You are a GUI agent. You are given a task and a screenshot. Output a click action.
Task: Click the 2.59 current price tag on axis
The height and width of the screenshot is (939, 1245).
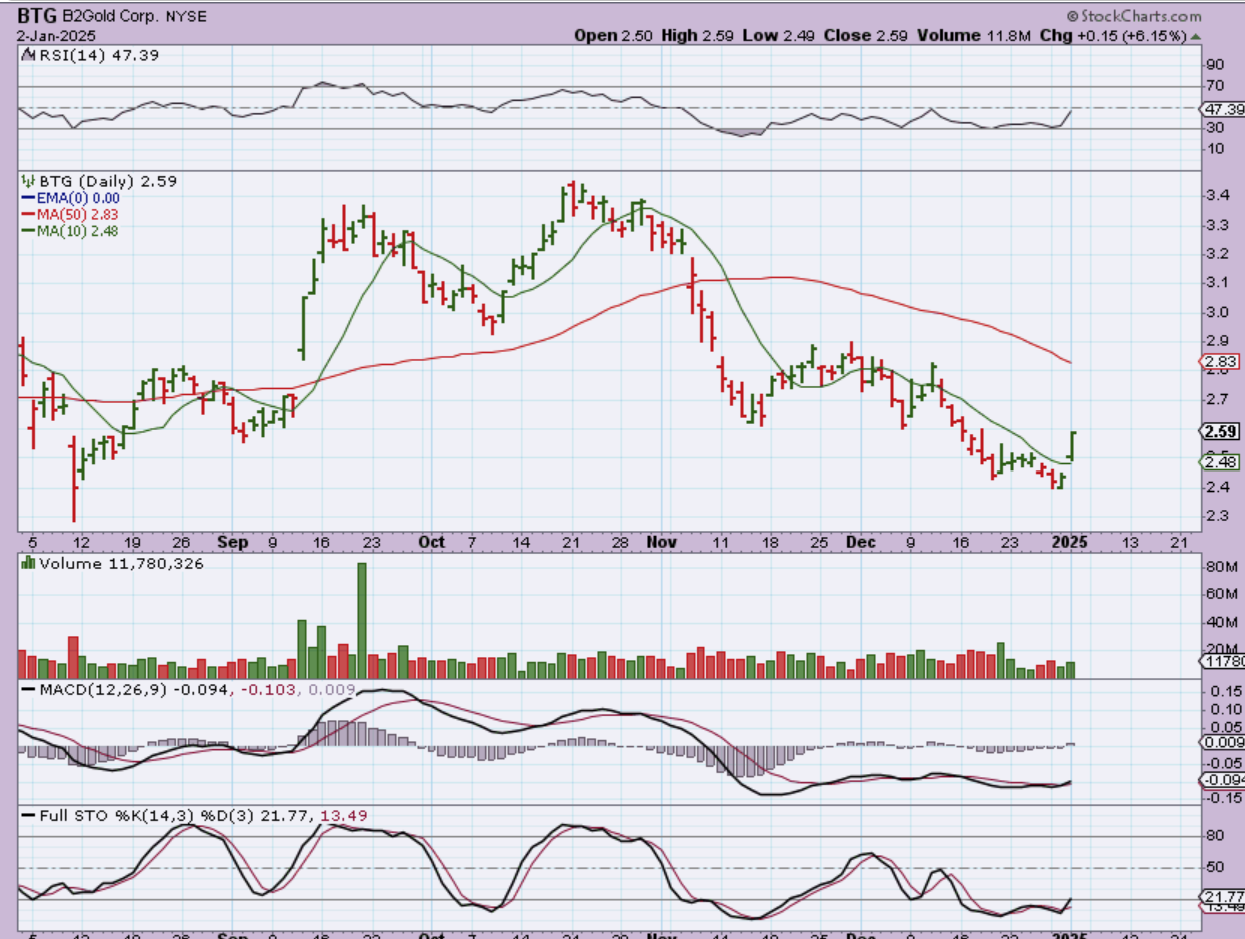[1220, 432]
